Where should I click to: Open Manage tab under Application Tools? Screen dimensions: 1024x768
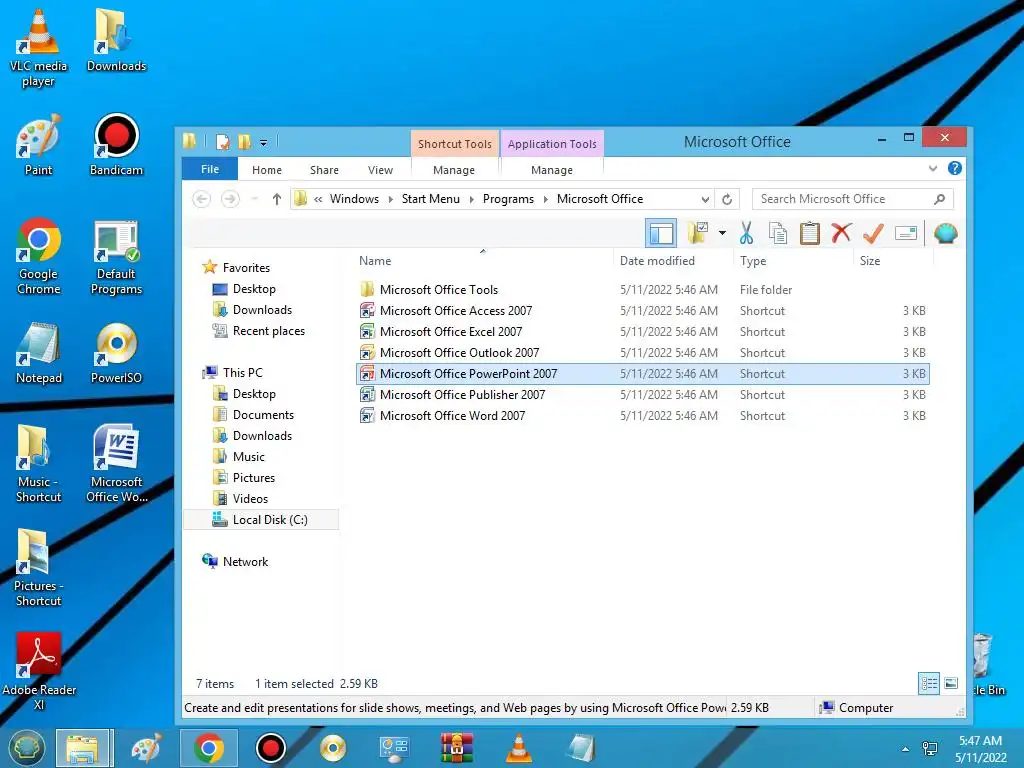552,170
